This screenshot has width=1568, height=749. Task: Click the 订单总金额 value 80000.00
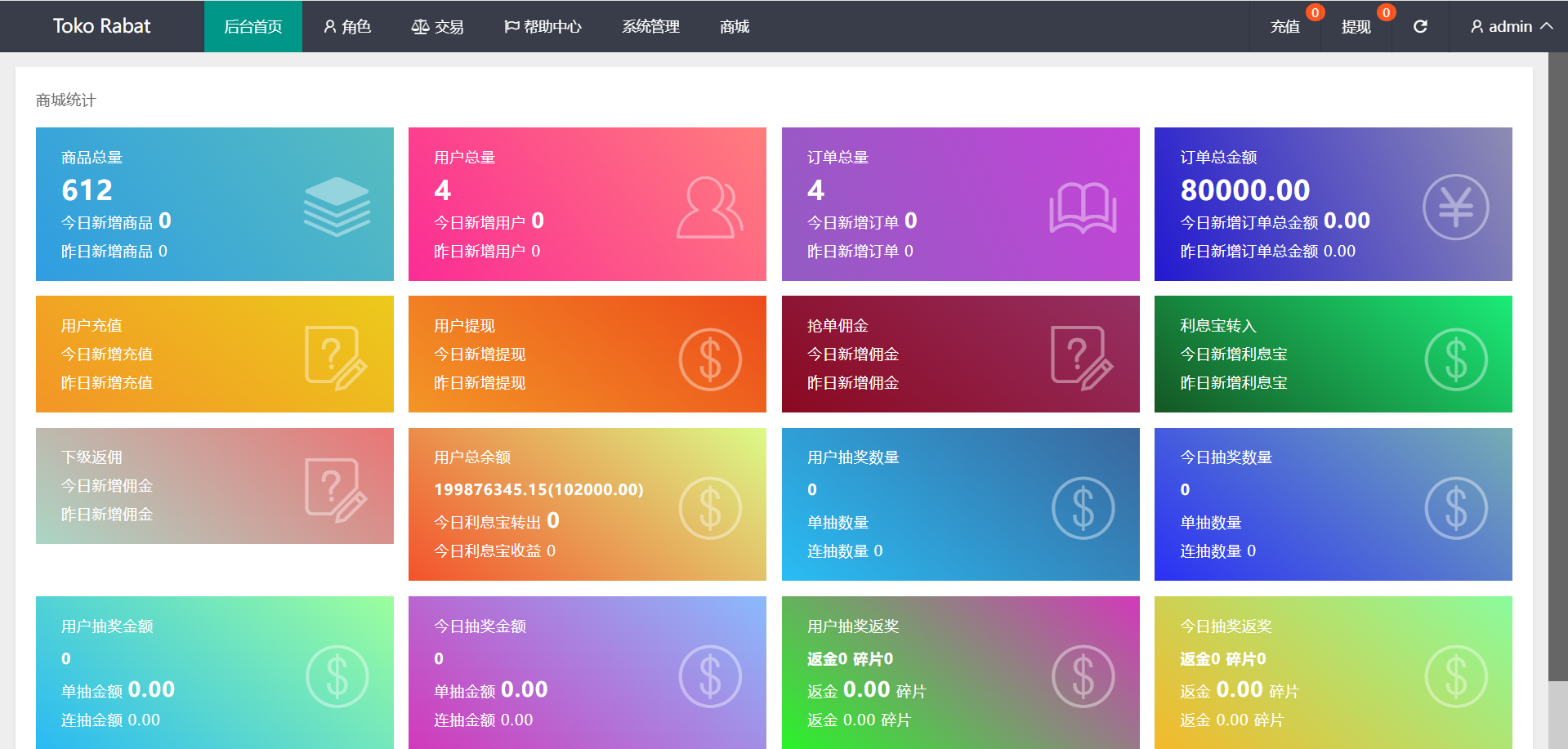(1245, 190)
